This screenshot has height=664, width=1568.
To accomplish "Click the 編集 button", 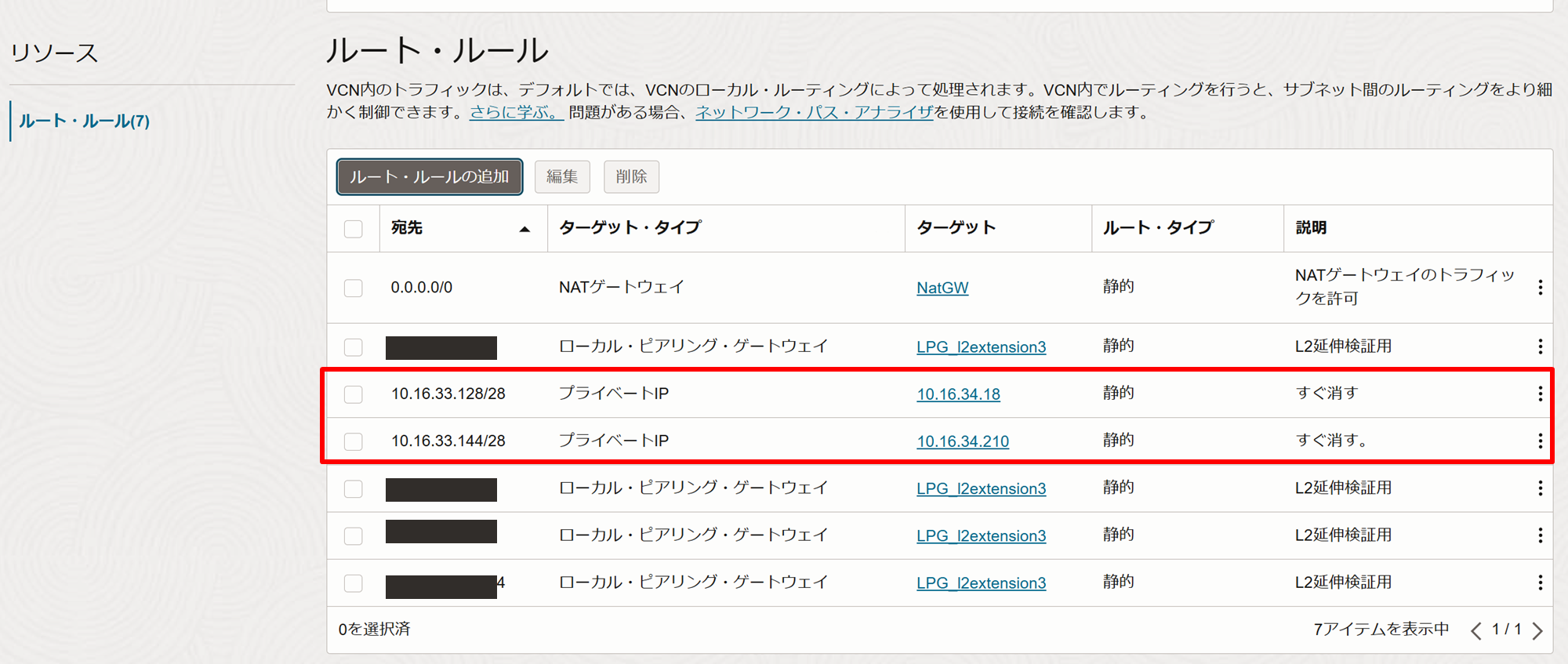I will pos(562,177).
